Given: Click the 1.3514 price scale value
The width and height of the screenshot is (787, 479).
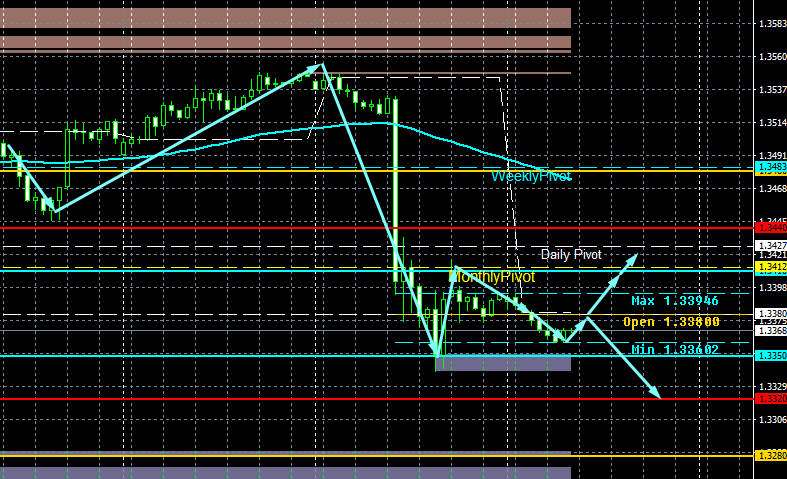Looking at the screenshot, I should click(772, 123).
